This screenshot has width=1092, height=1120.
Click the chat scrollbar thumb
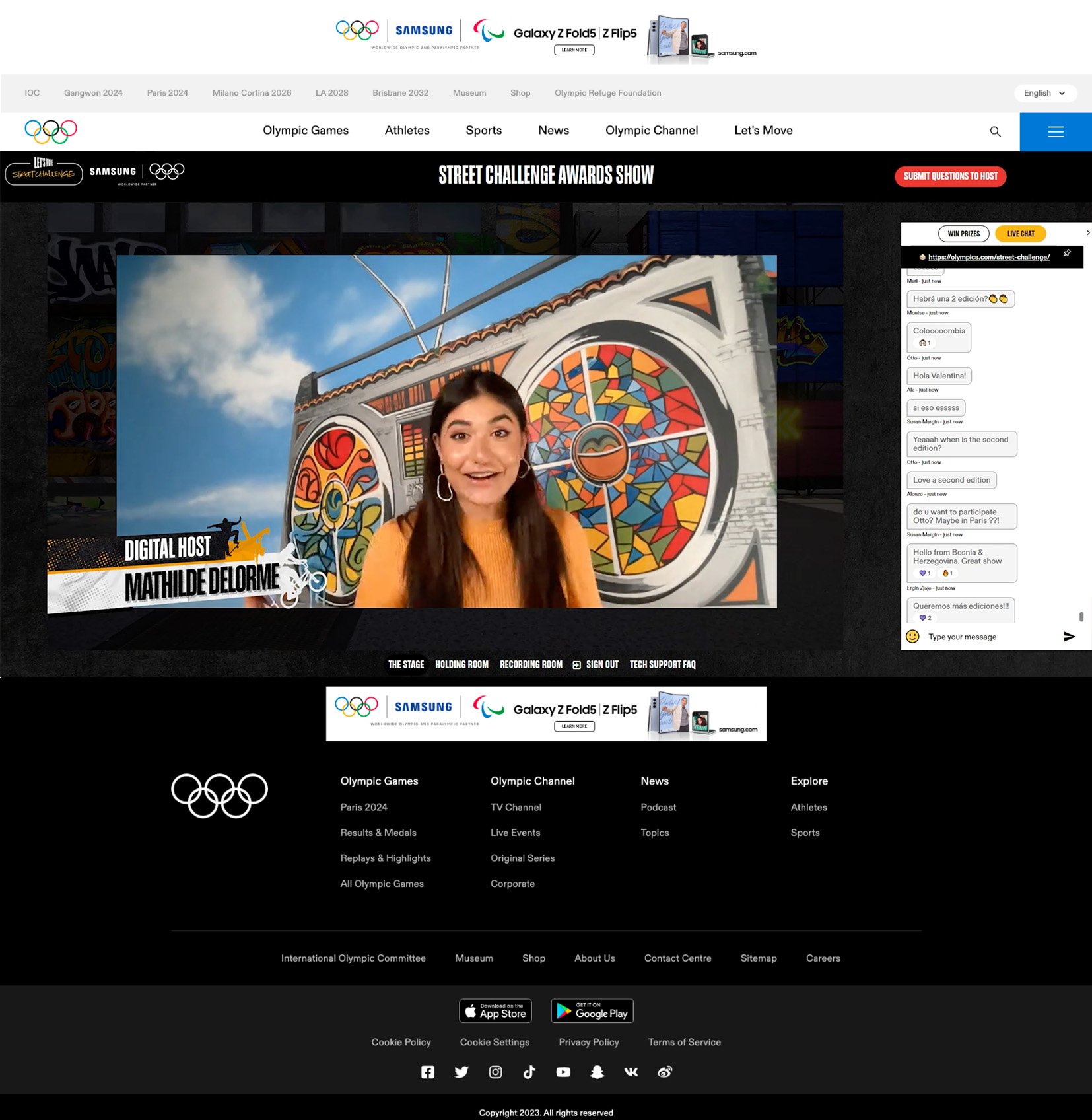pos(1081,617)
